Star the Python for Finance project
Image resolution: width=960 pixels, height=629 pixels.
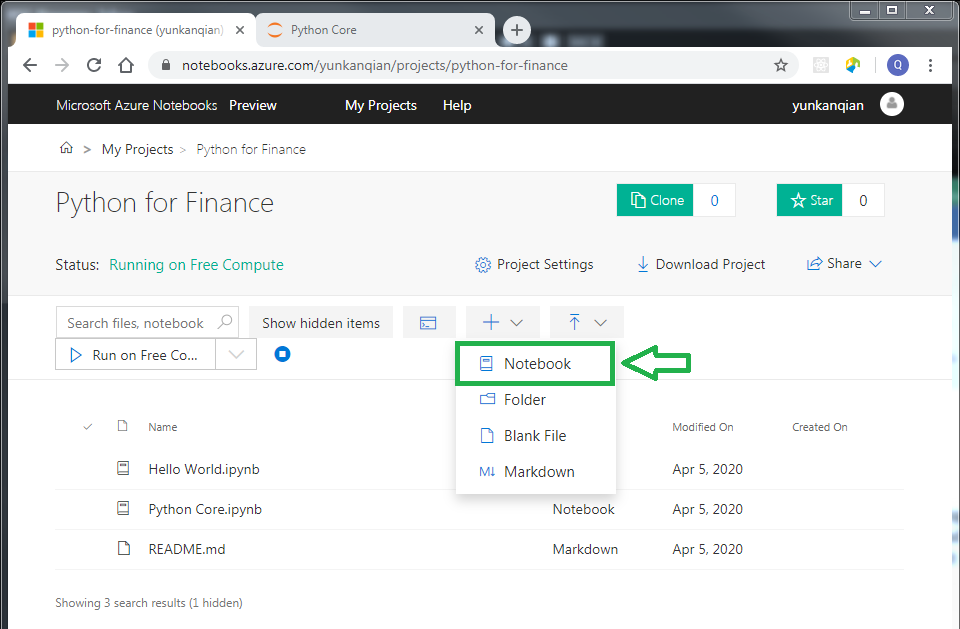809,199
